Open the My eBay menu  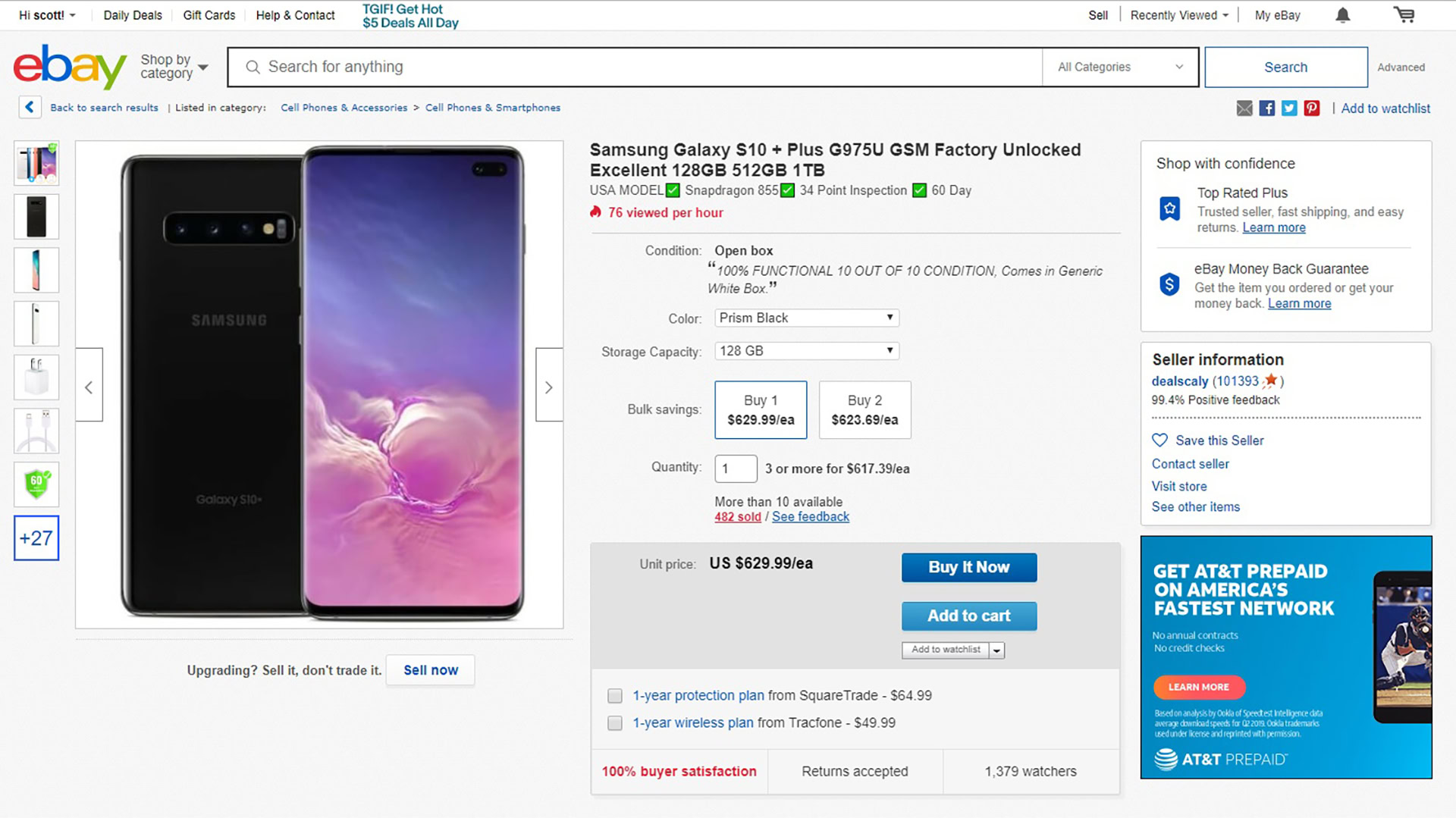click(1277, 15)
